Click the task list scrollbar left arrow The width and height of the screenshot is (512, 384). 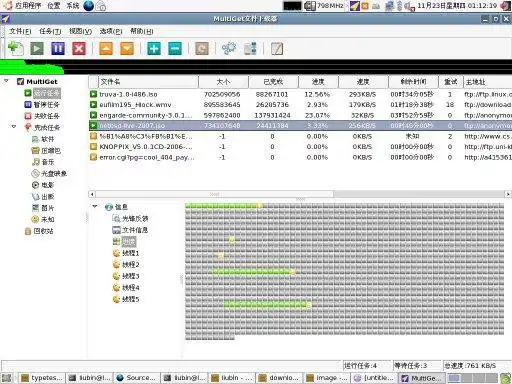click(92, 194)
